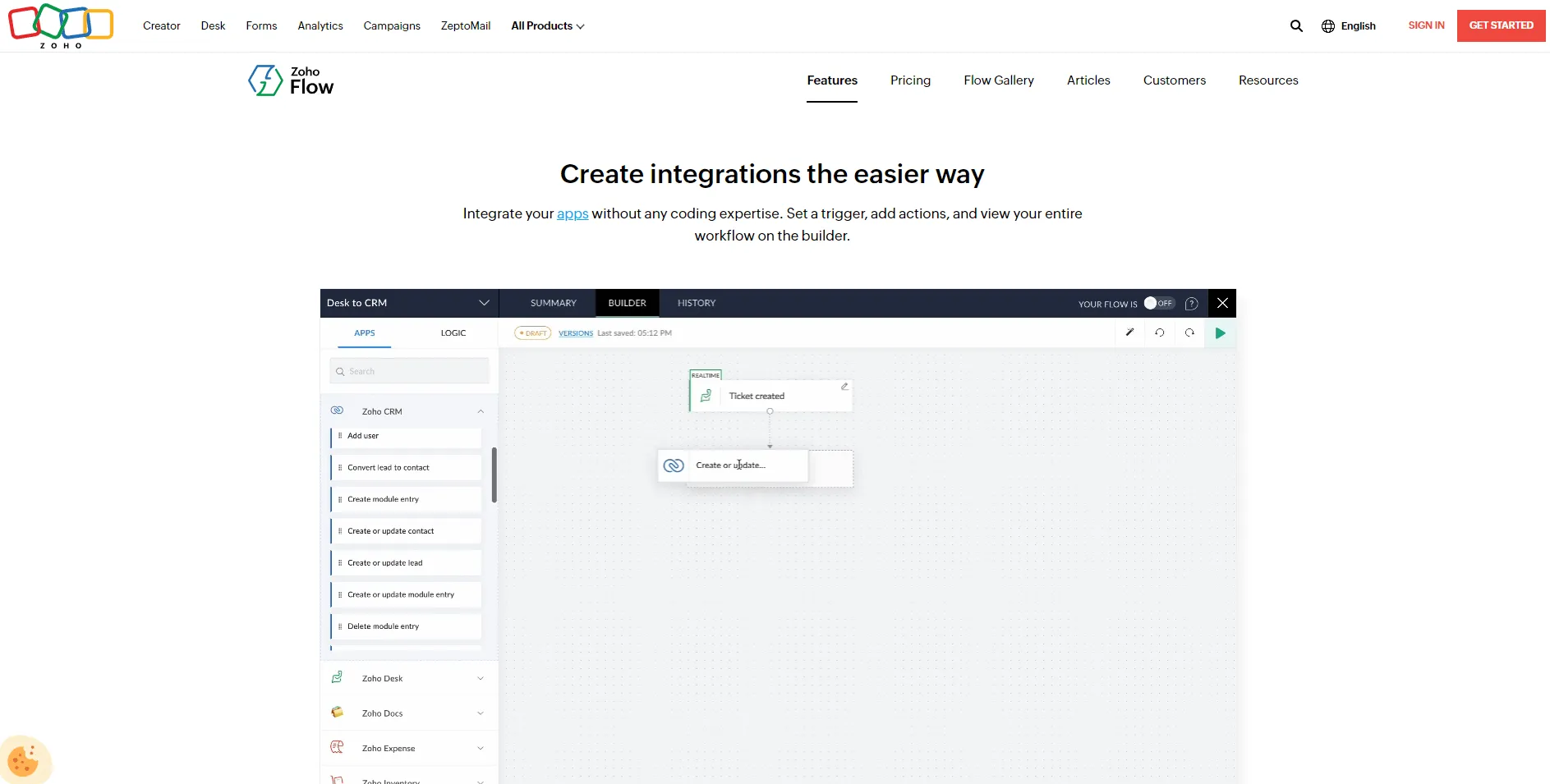Click the Sign In link
The image size is (1550, 784).
pos(1426,25)
